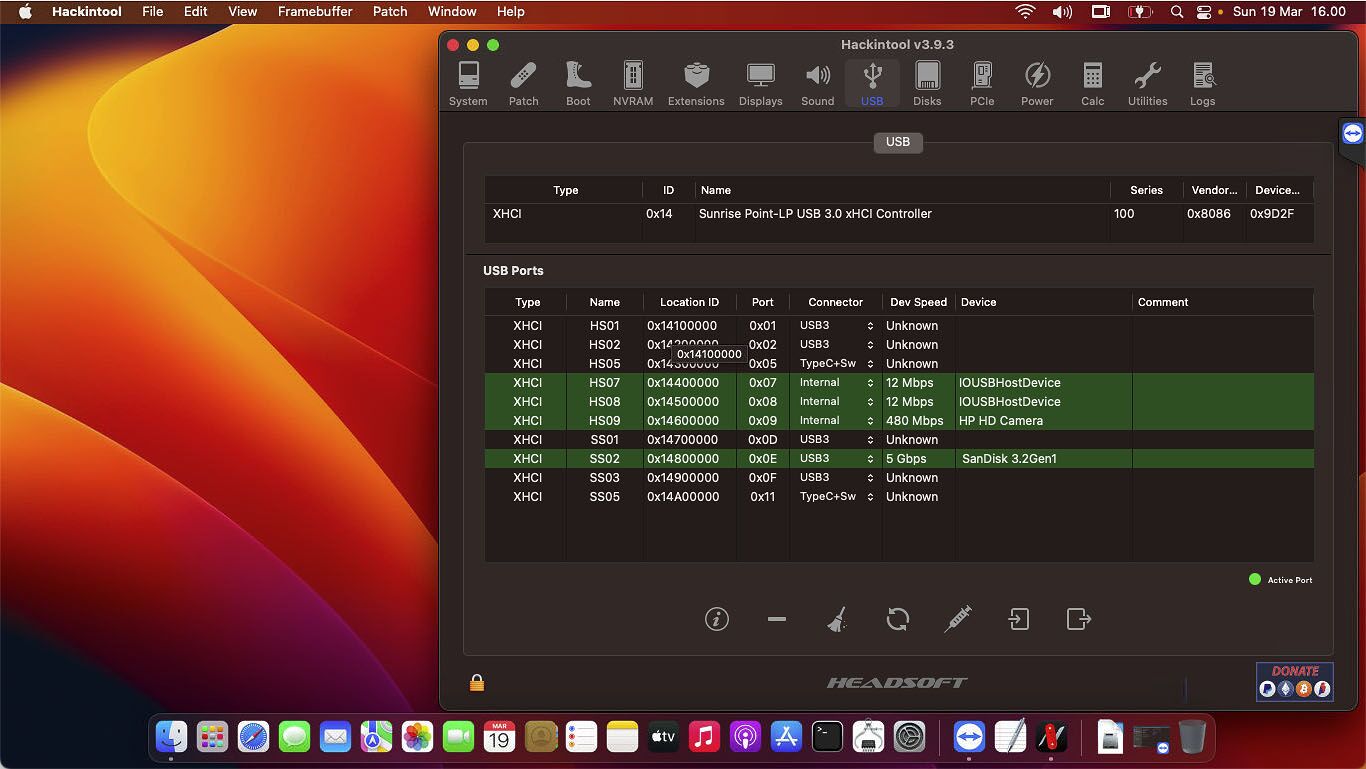Toggle the padlock lock icon
This screenshot has width=1366, height=769.
point(477,683)
